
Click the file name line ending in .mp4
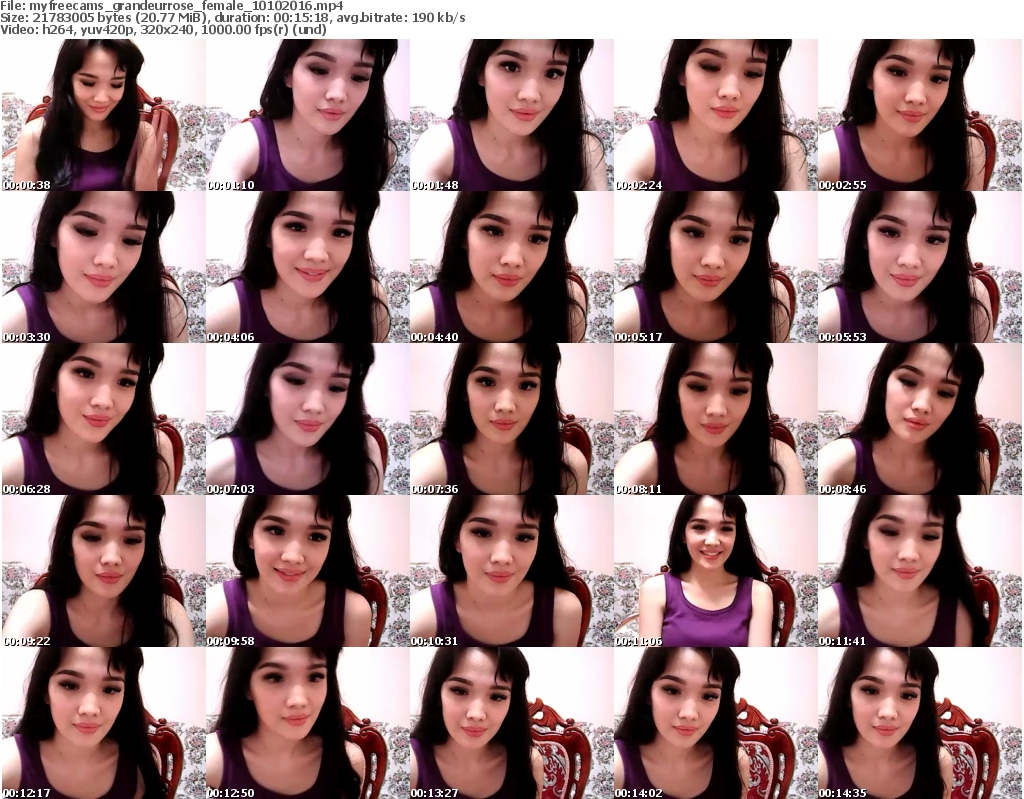coord(172,6)
